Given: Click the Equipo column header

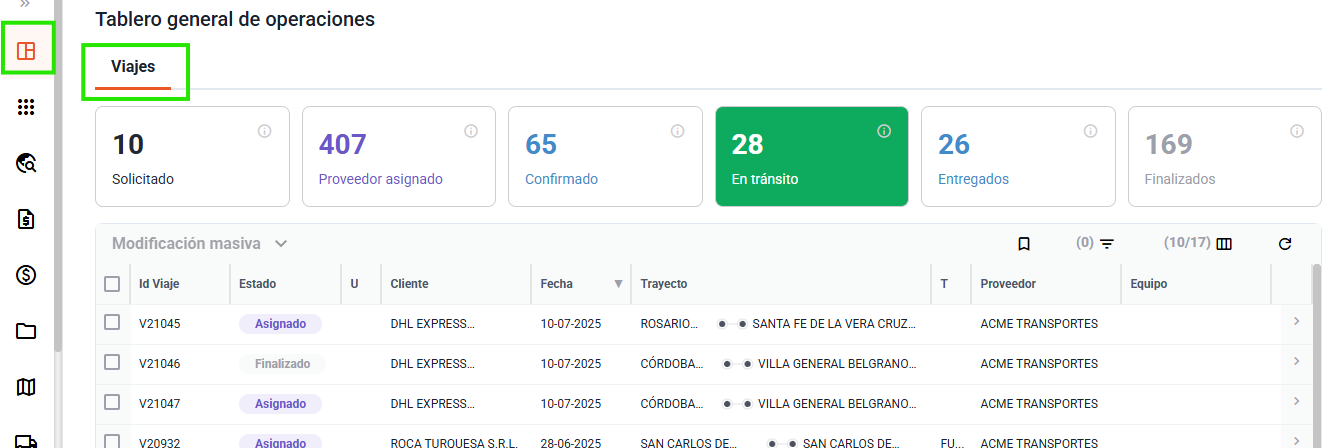Looking at the screenshot, I should (x=1149, y=284).
